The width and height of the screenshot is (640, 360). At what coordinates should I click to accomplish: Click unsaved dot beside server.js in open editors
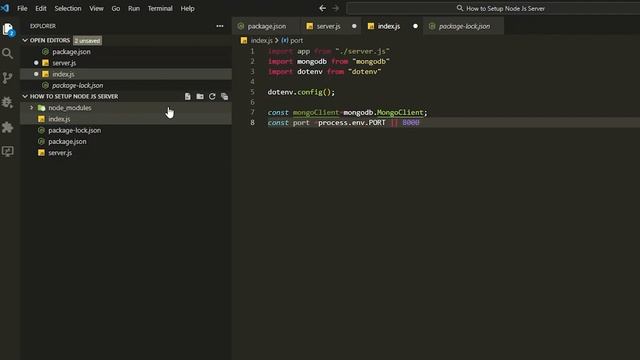point(36,63)
